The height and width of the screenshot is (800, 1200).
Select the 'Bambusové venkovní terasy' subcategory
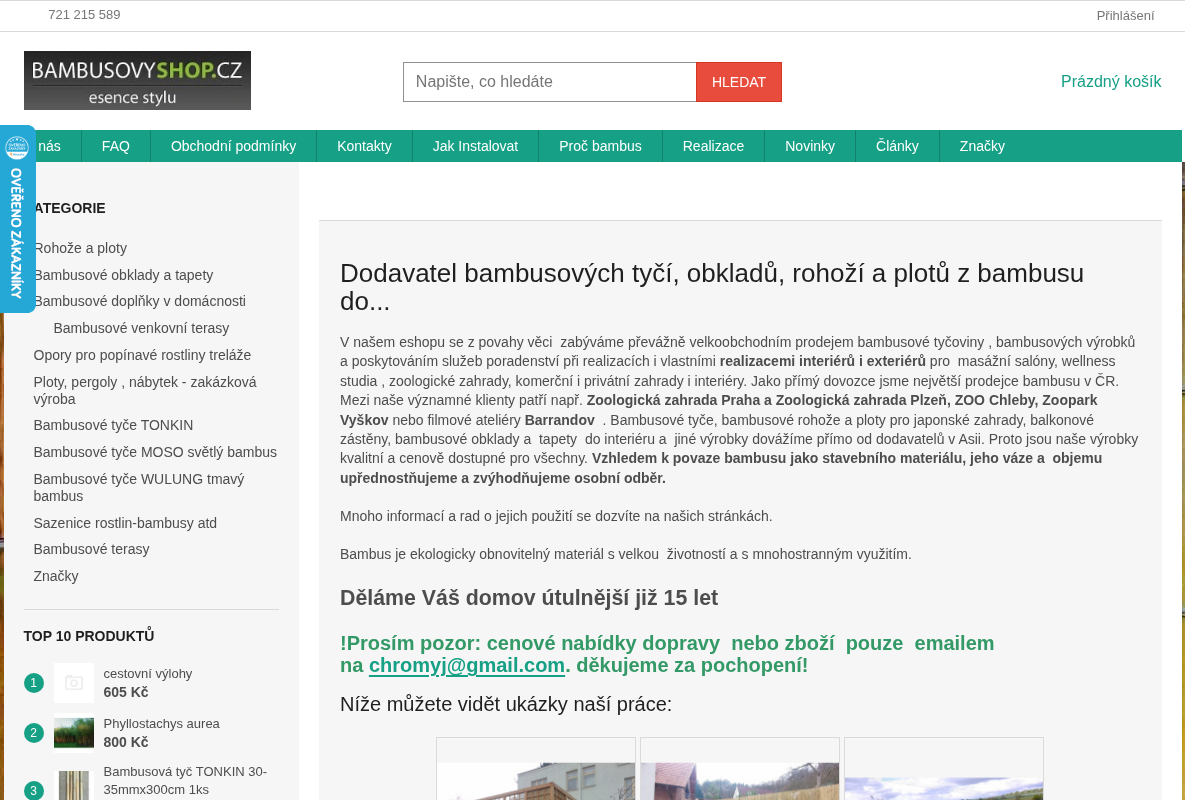click(141, 328)
